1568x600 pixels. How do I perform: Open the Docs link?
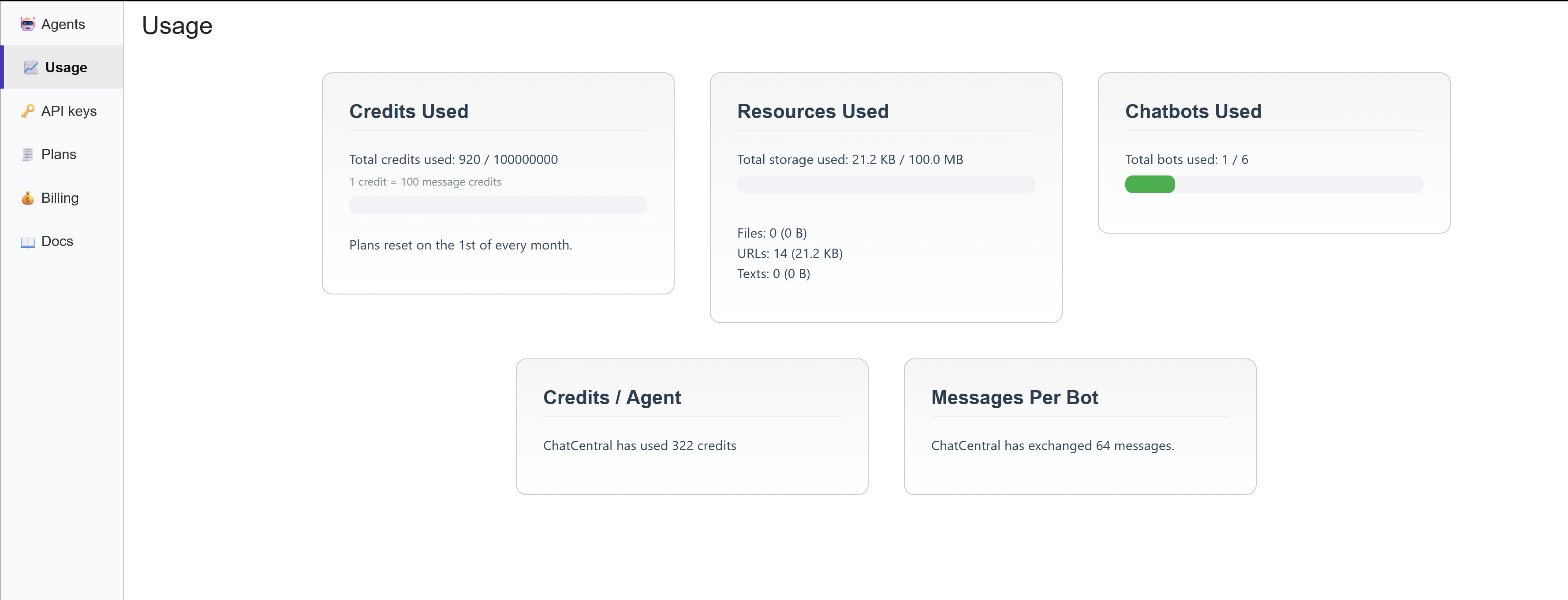point(57,242)
